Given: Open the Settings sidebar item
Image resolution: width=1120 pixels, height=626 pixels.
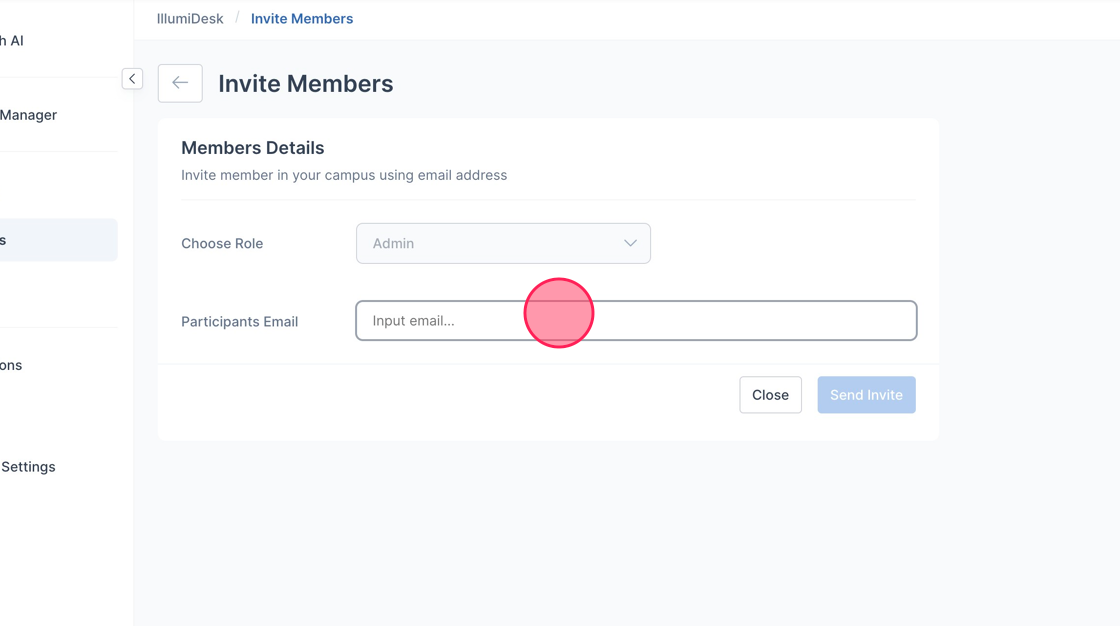Looking at the screenshot, I should [x=28, y=467].
